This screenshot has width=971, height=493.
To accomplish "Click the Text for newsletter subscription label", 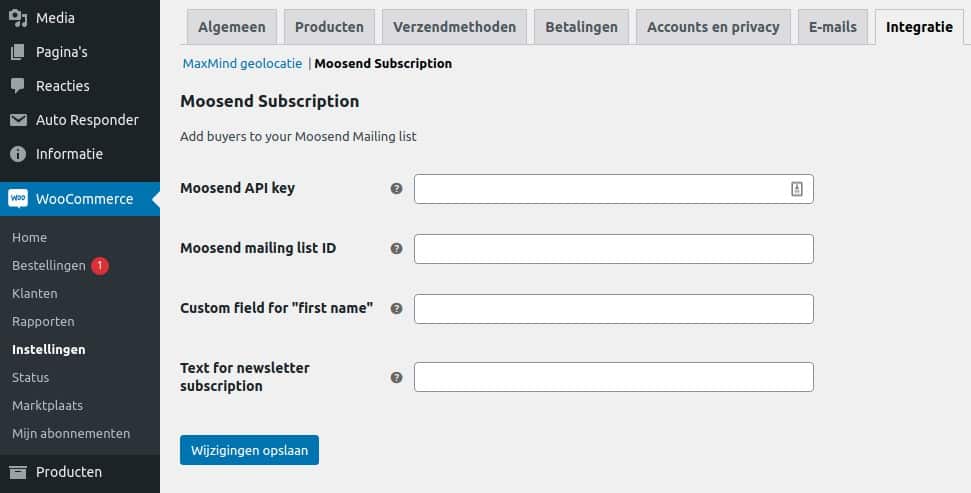I will (x=245, y=377).
